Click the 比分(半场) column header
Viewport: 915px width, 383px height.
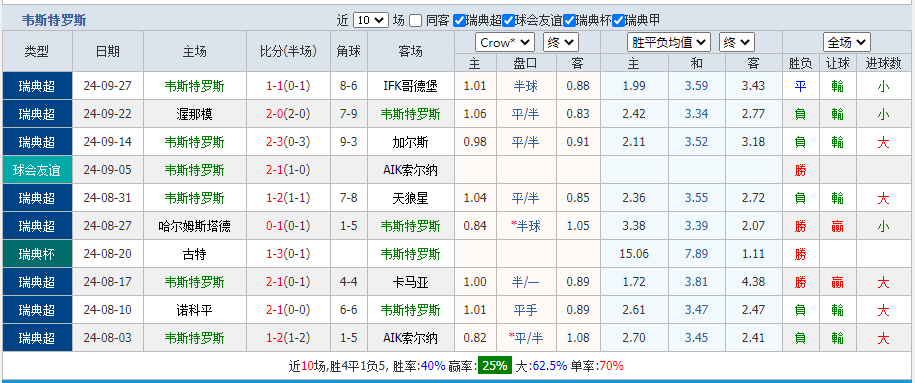pos(288,51)
